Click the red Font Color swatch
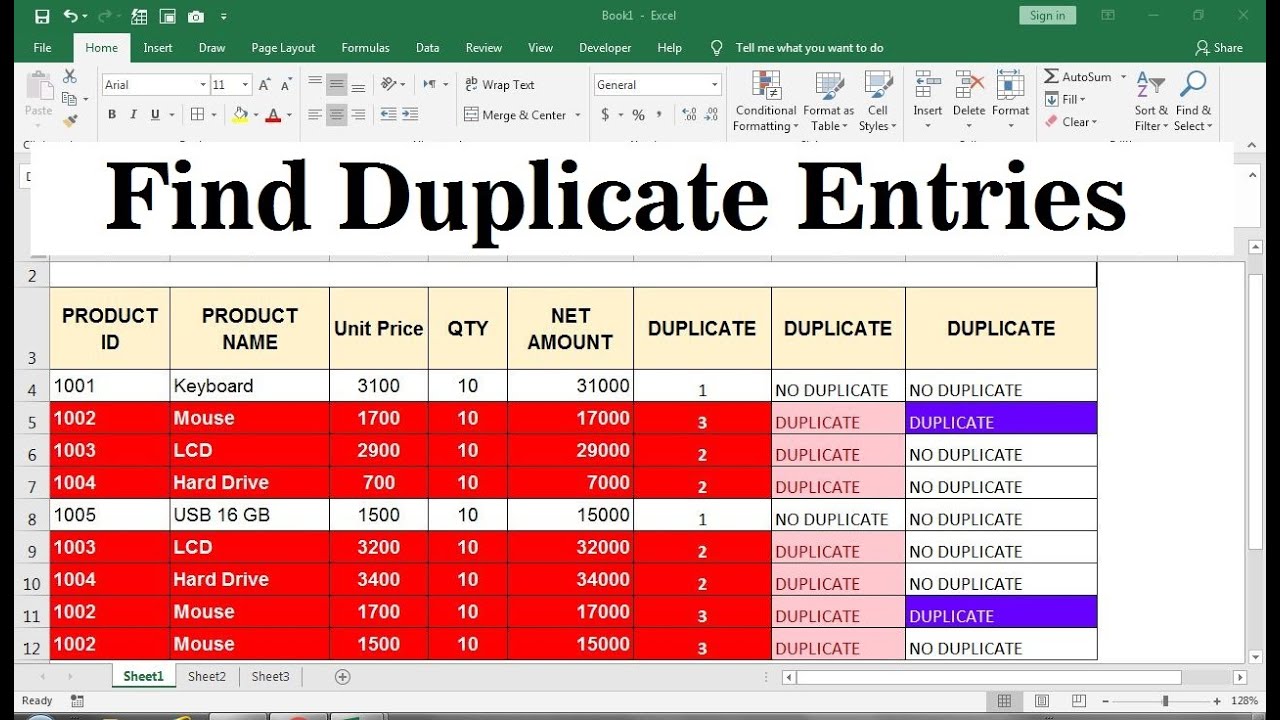 [x=273, y=115]
